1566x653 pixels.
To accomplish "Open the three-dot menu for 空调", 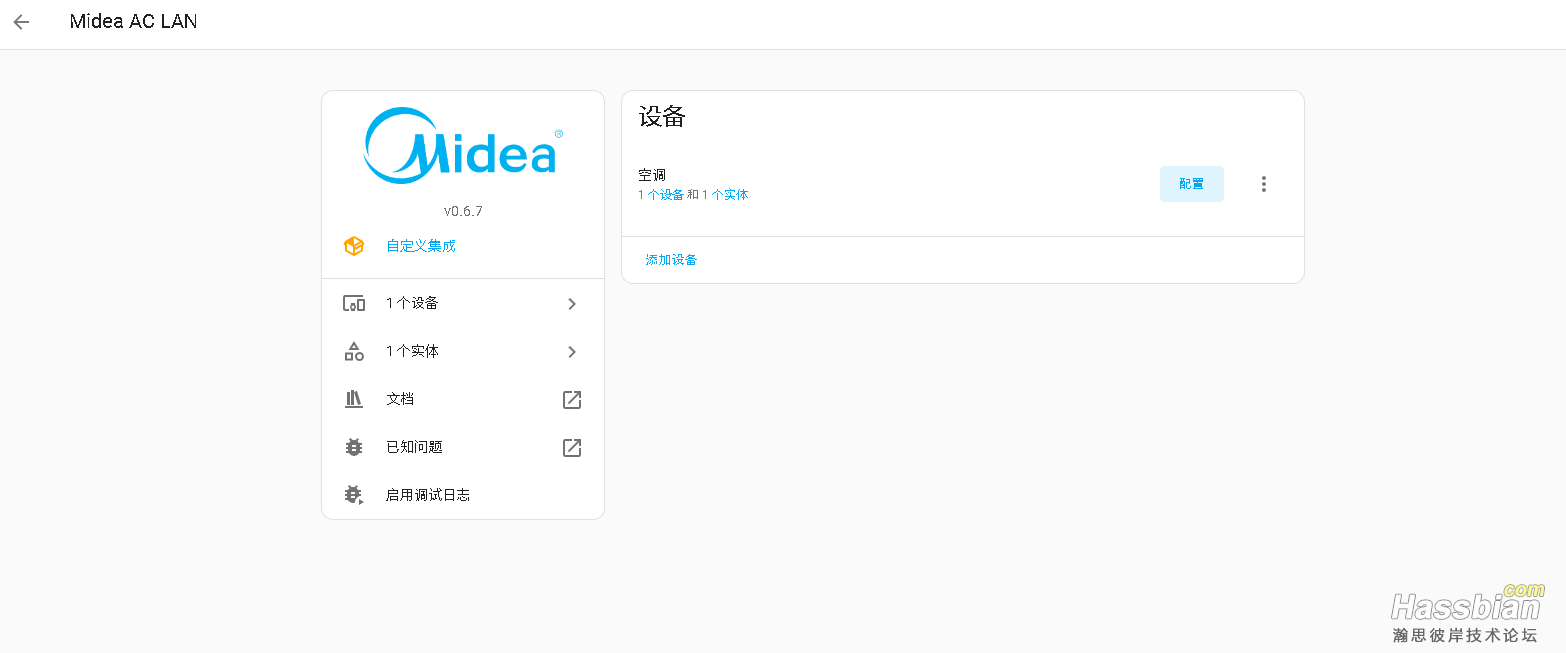I will [1264, 184].
